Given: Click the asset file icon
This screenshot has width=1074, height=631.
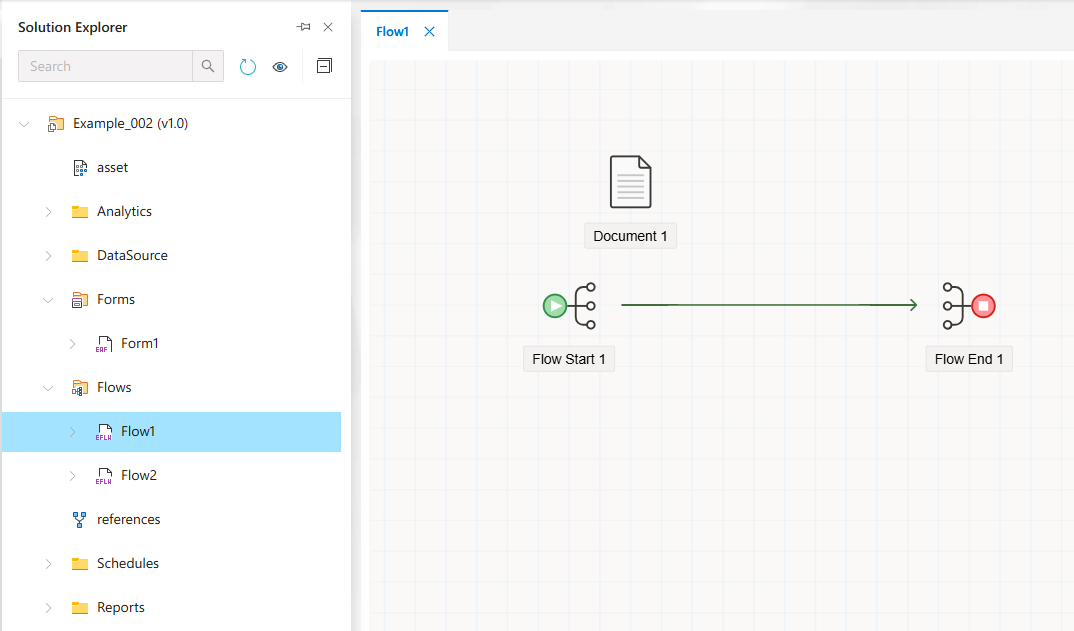Looking at the screenshot, I should pos(80,168).
